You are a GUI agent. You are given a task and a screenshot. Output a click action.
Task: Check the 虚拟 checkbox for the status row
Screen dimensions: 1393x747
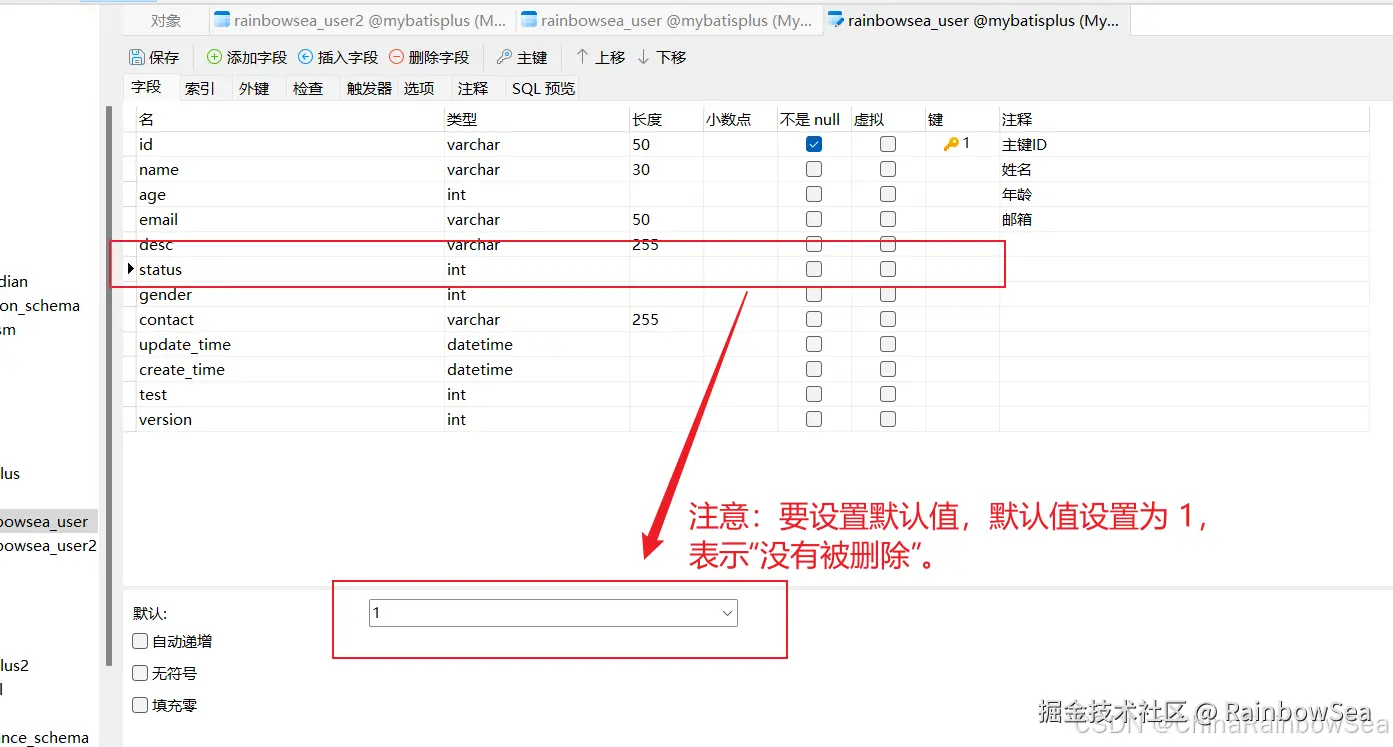click(x=887, y=268)
